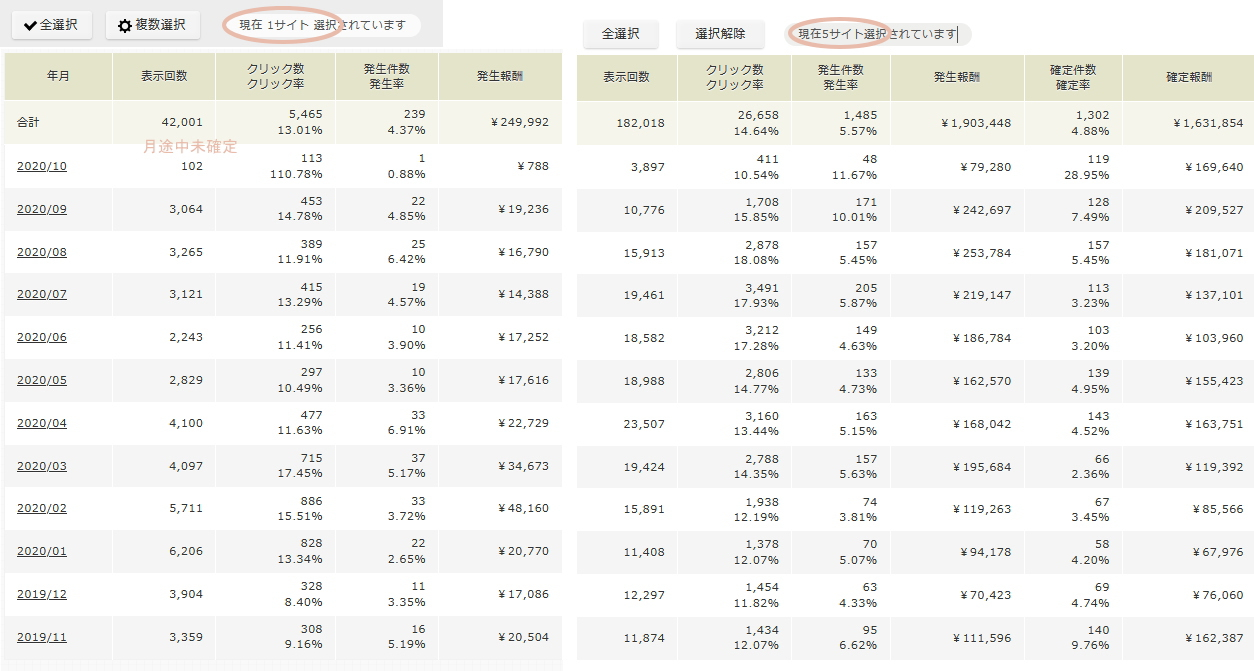Open the 2020/09 month link
Viewport: 1254px width, 671px height.
point(42,209)
